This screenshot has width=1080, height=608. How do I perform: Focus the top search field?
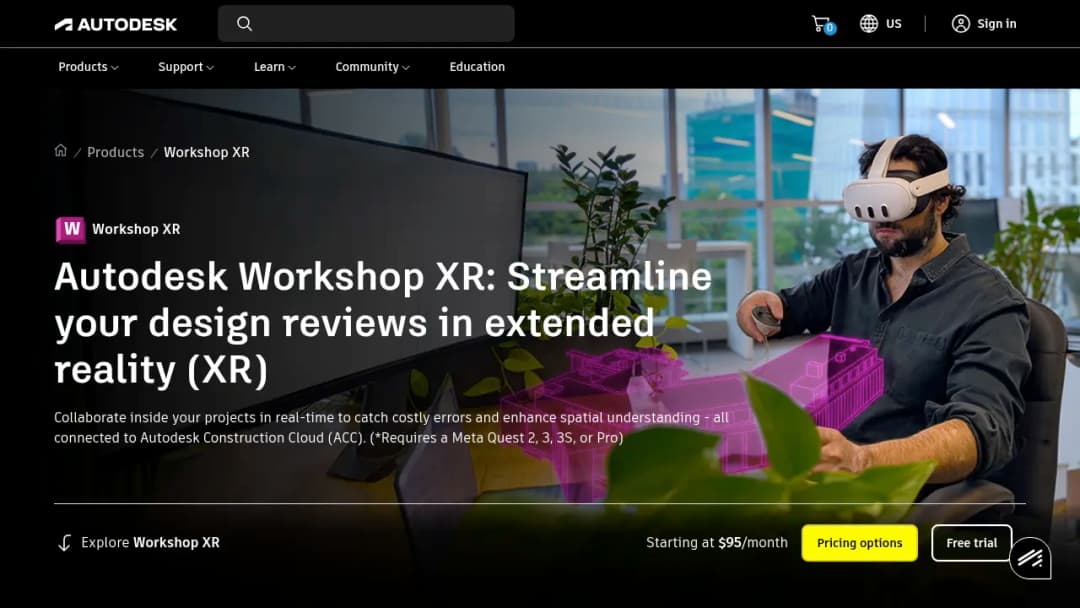(366, 23)
